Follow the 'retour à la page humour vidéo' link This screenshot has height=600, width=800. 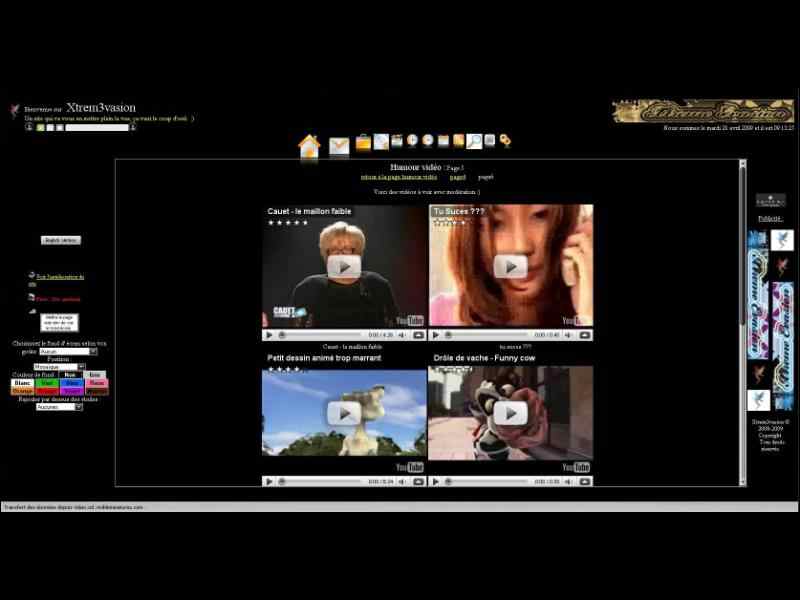pos(398,177)
